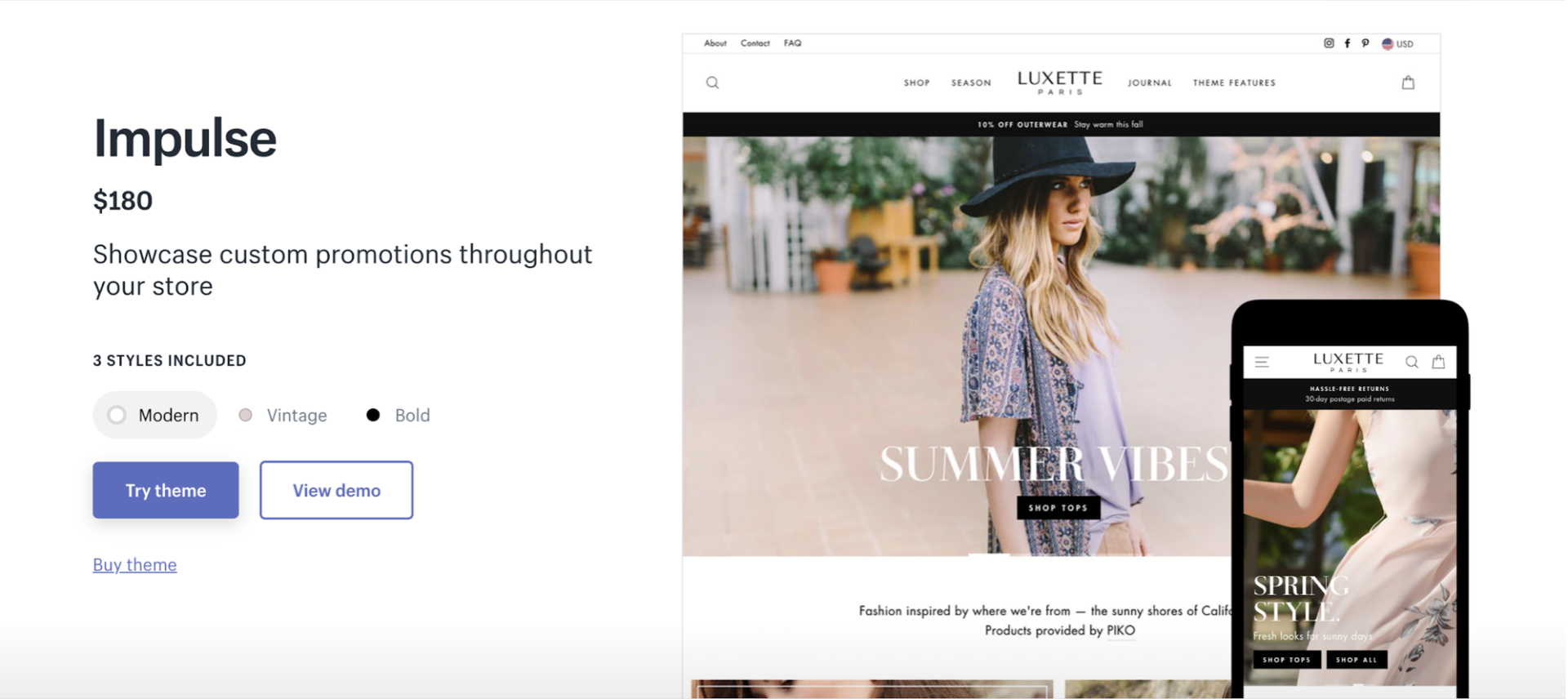1568x699 pixels.
Task: Select the Bold style option
Action: click(398, 415)
